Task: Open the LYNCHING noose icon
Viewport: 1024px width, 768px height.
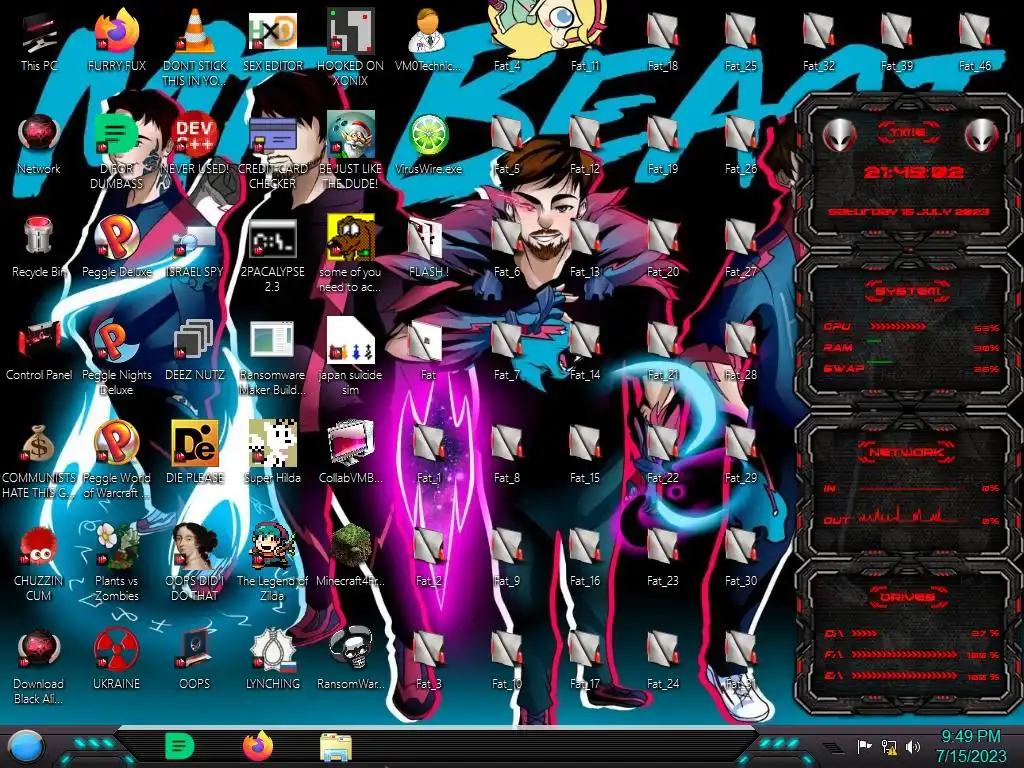Action: click(273, 660)
